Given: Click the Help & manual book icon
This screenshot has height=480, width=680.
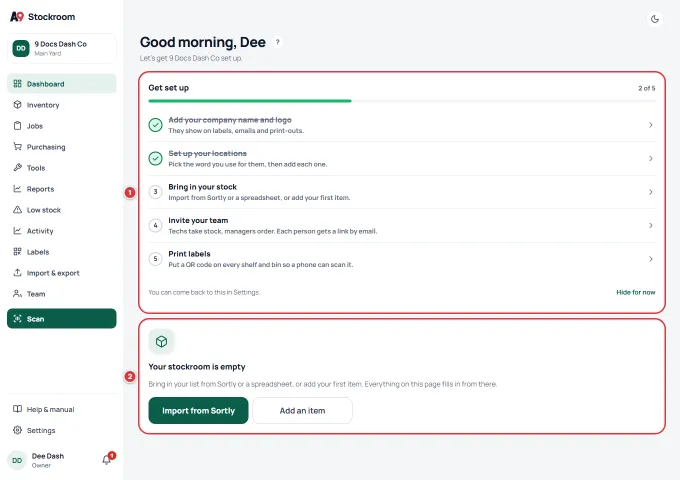Looking at the screenshot, I should point(17,409).
